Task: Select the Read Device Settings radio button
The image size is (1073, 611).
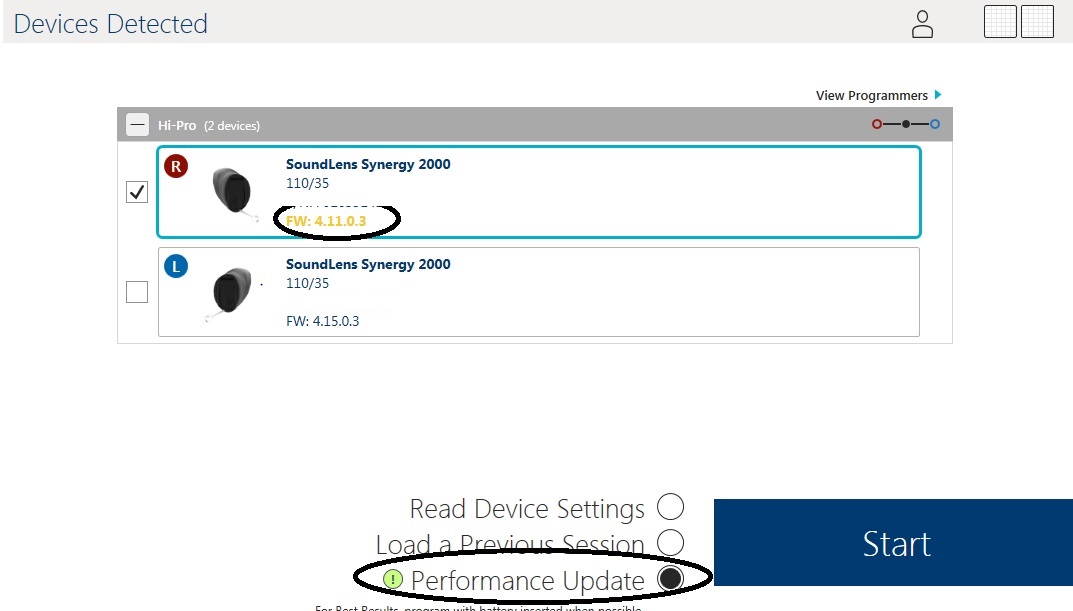Action: point(670,507)
